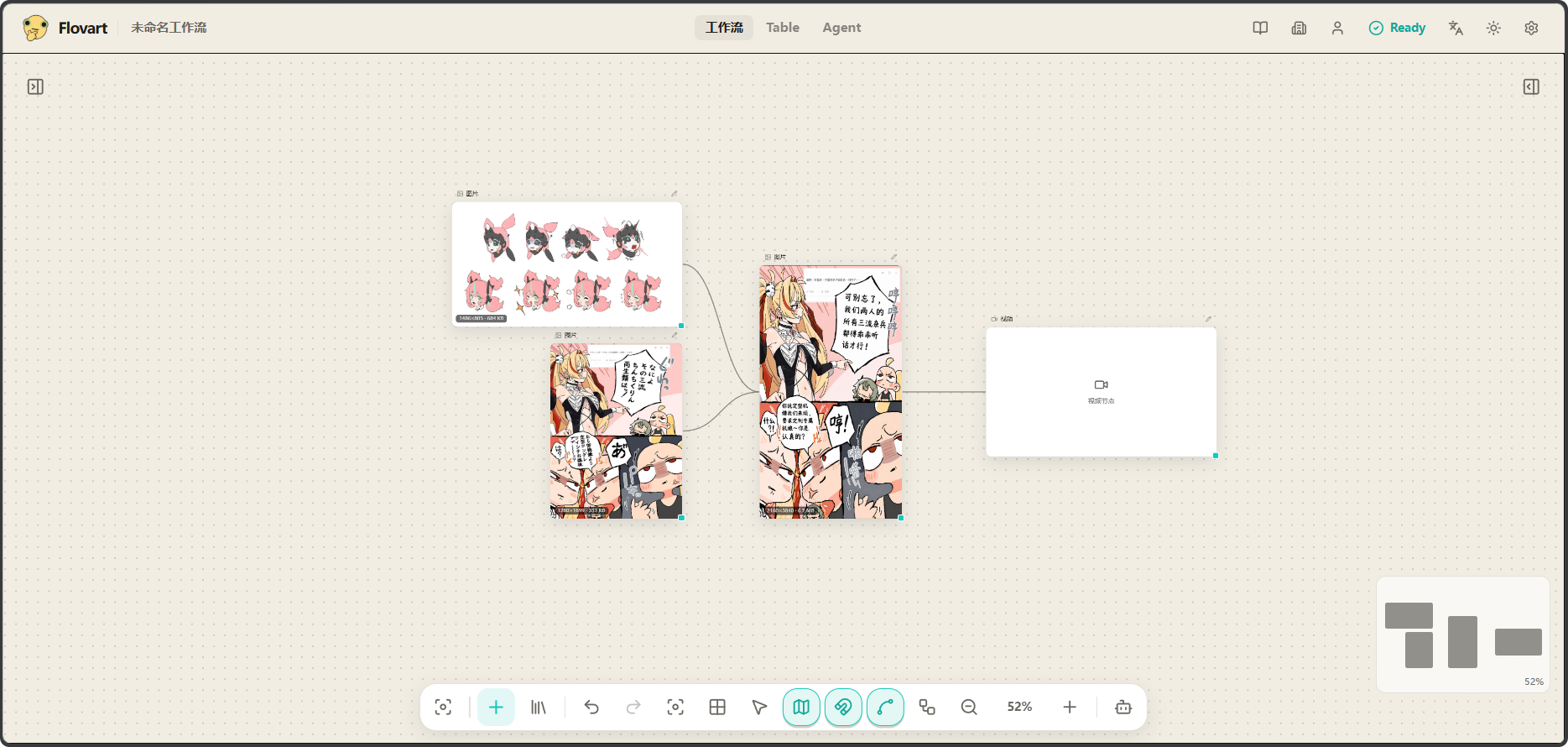The height and width of the screenshot is (747, 1568).
Task: Click the minimap in bottom-right corner
Action: pyautogui.click(x=1463, y=635)
